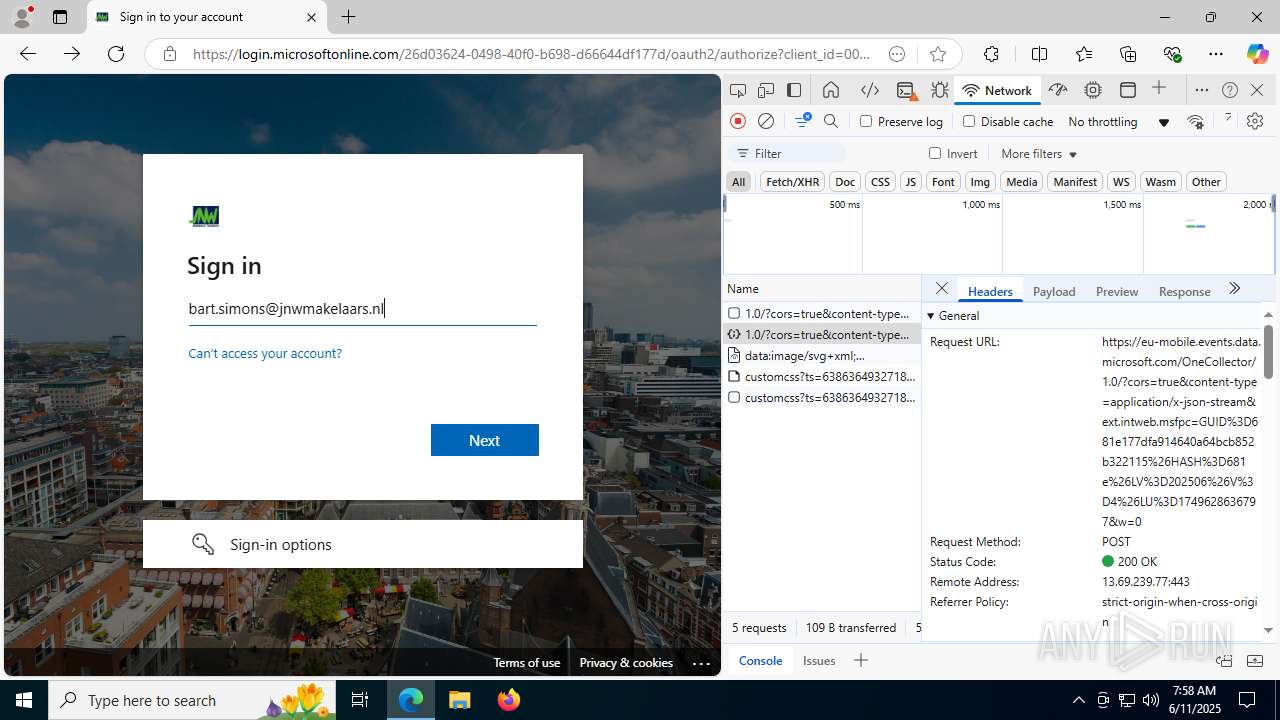The image size is (1280, 720).
Task: Switch to the Headers tab
Action: pos(990,291)
